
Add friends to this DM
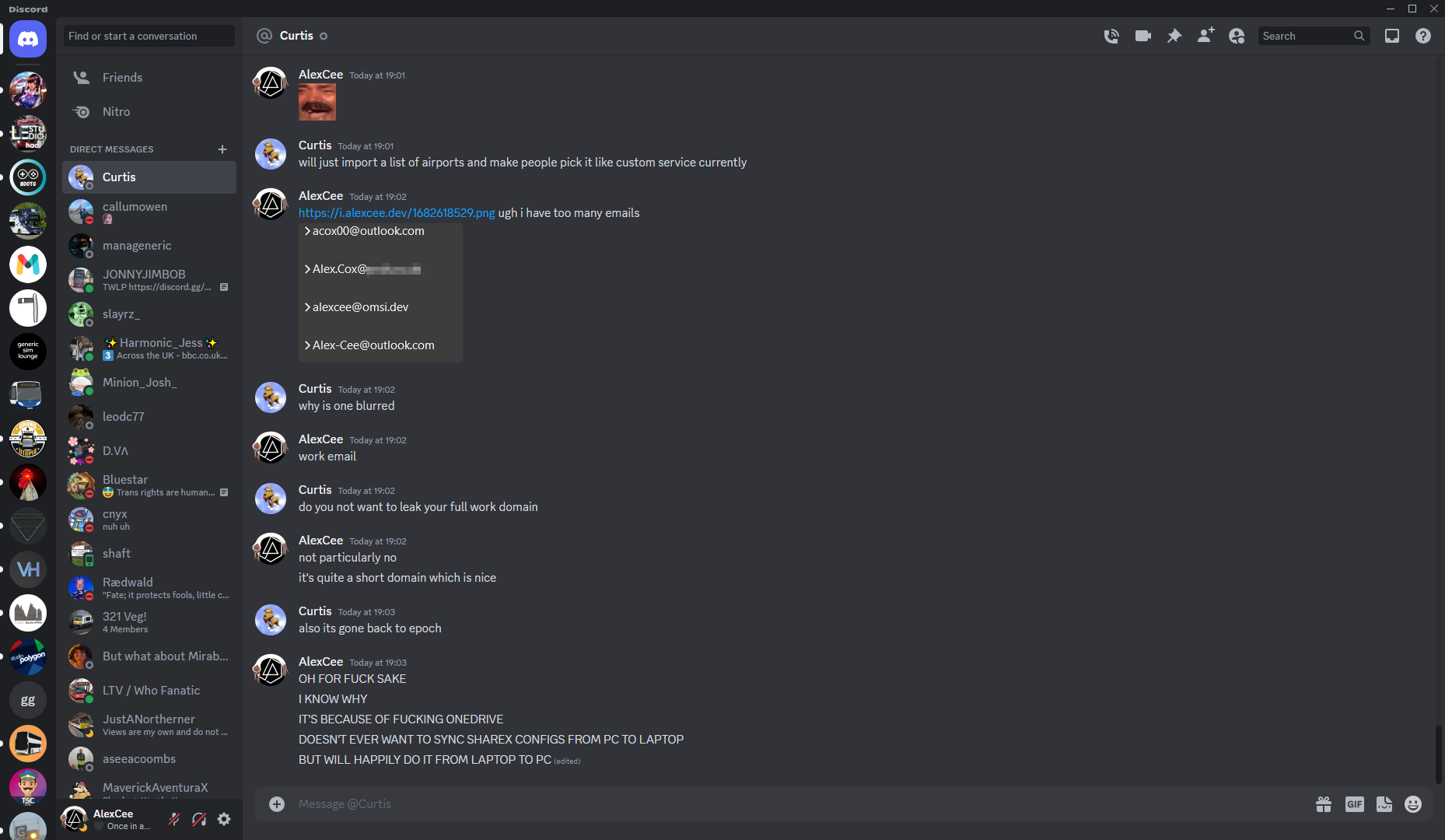pos(1205,36)
